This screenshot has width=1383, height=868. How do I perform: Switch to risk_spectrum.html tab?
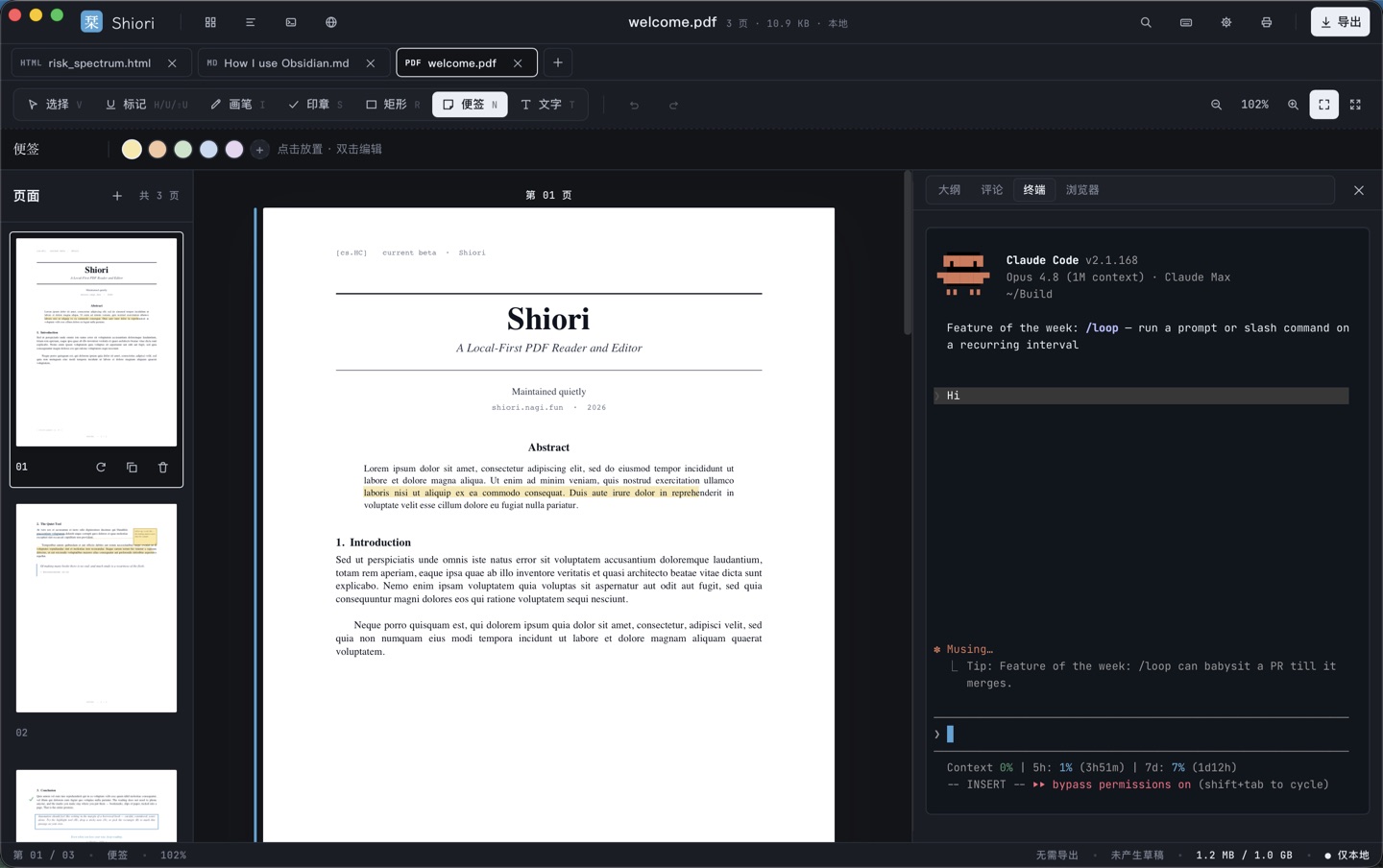pos(100,63)
